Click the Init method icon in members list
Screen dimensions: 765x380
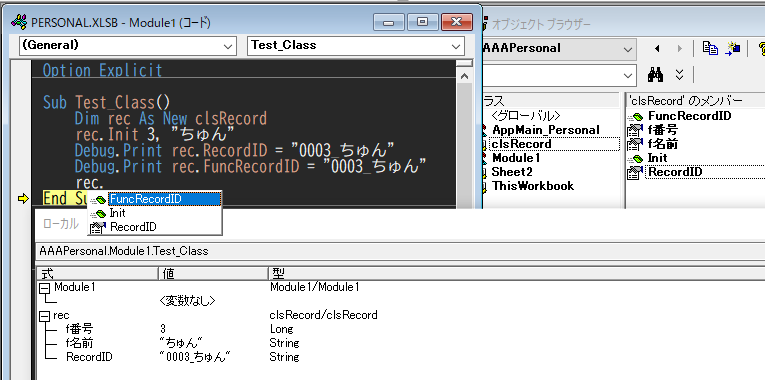click(x=636, y=158)
